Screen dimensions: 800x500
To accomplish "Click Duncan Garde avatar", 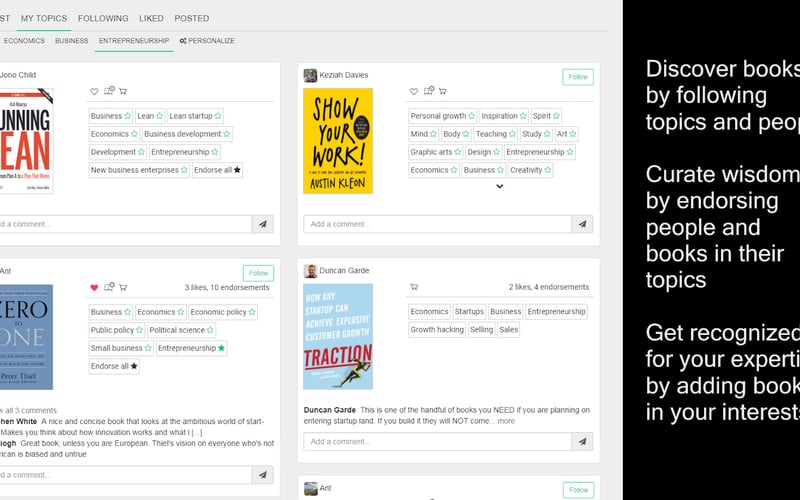I will pyautogui.click(x=310, y=271).
